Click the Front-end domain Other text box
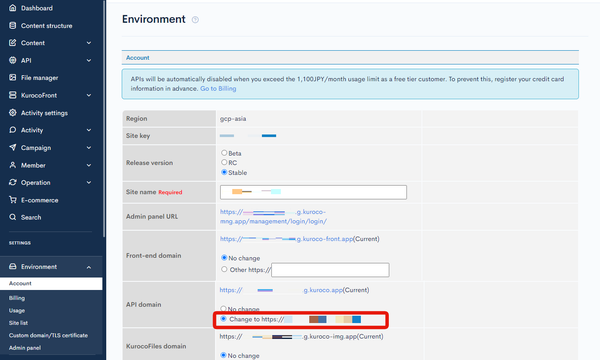This screenshot has height=360, width=600. (330, 270)
